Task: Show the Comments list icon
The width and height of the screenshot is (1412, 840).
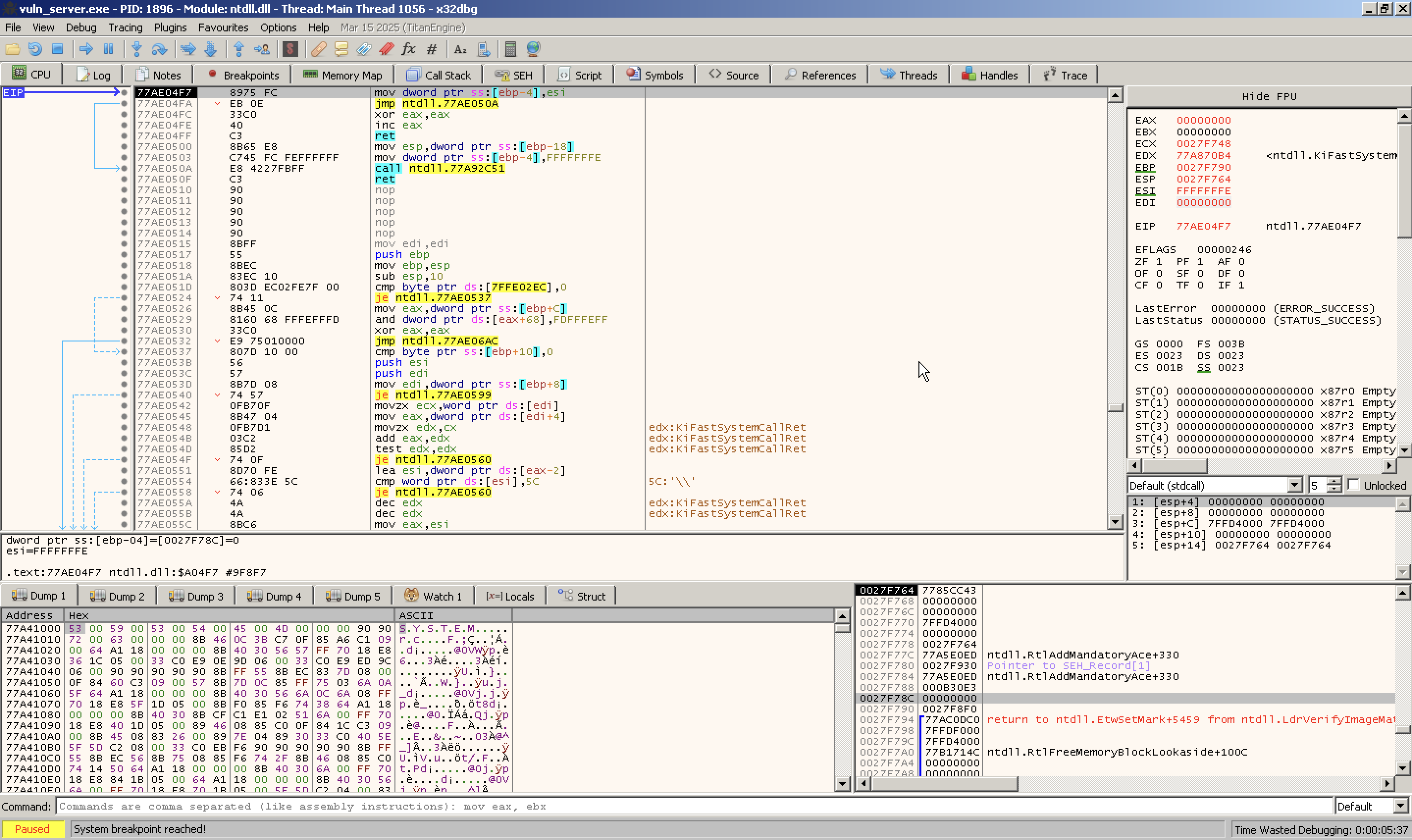Action: 341,49
